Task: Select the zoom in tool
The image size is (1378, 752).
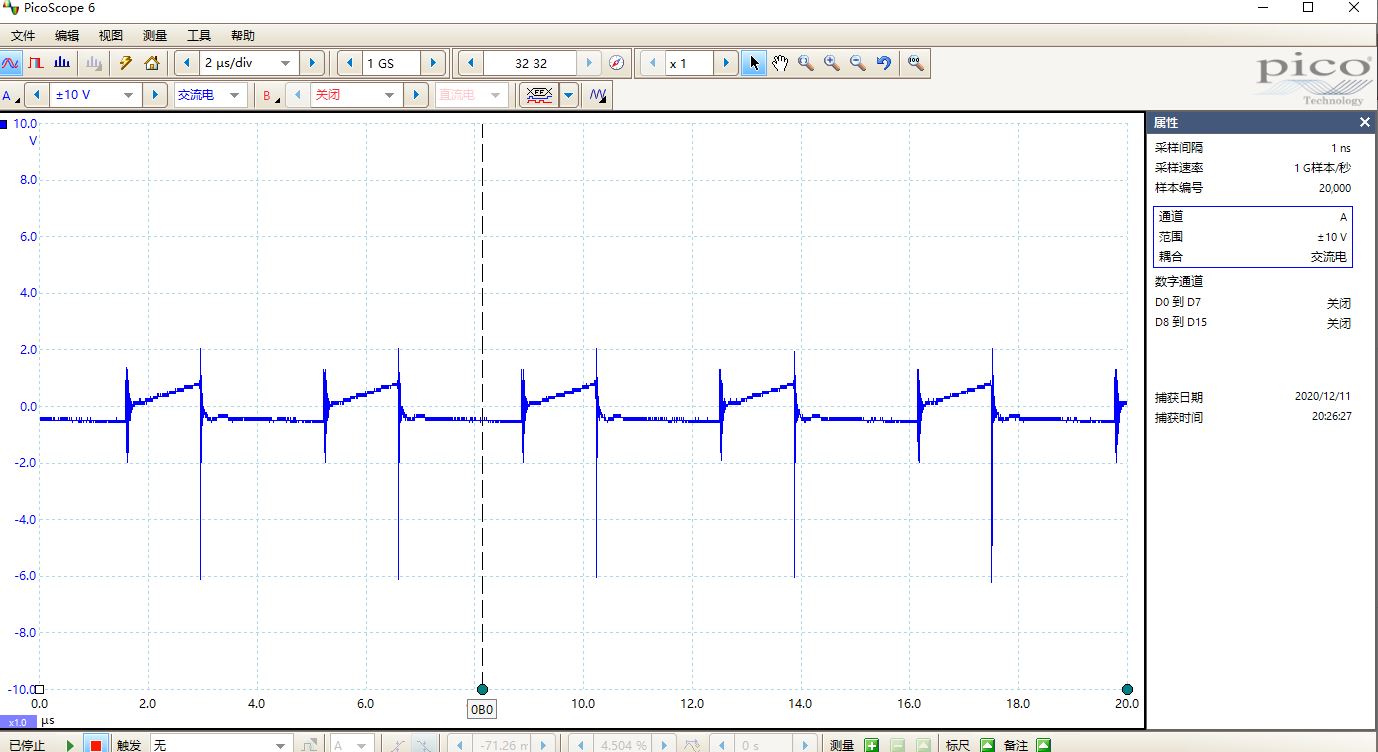Action: point(832,63)
